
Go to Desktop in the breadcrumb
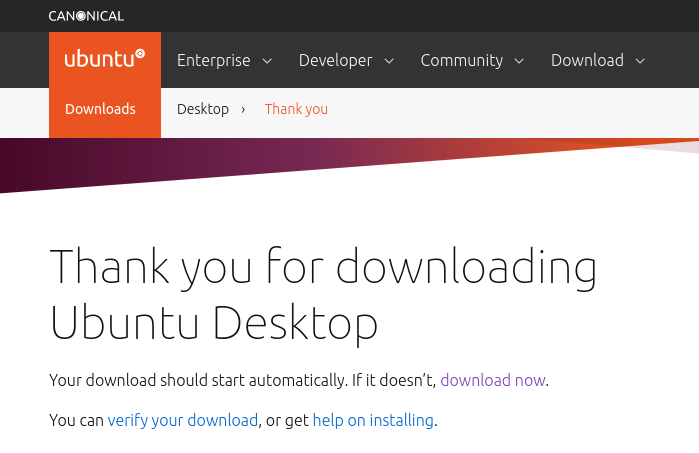(x=203, y=109)
